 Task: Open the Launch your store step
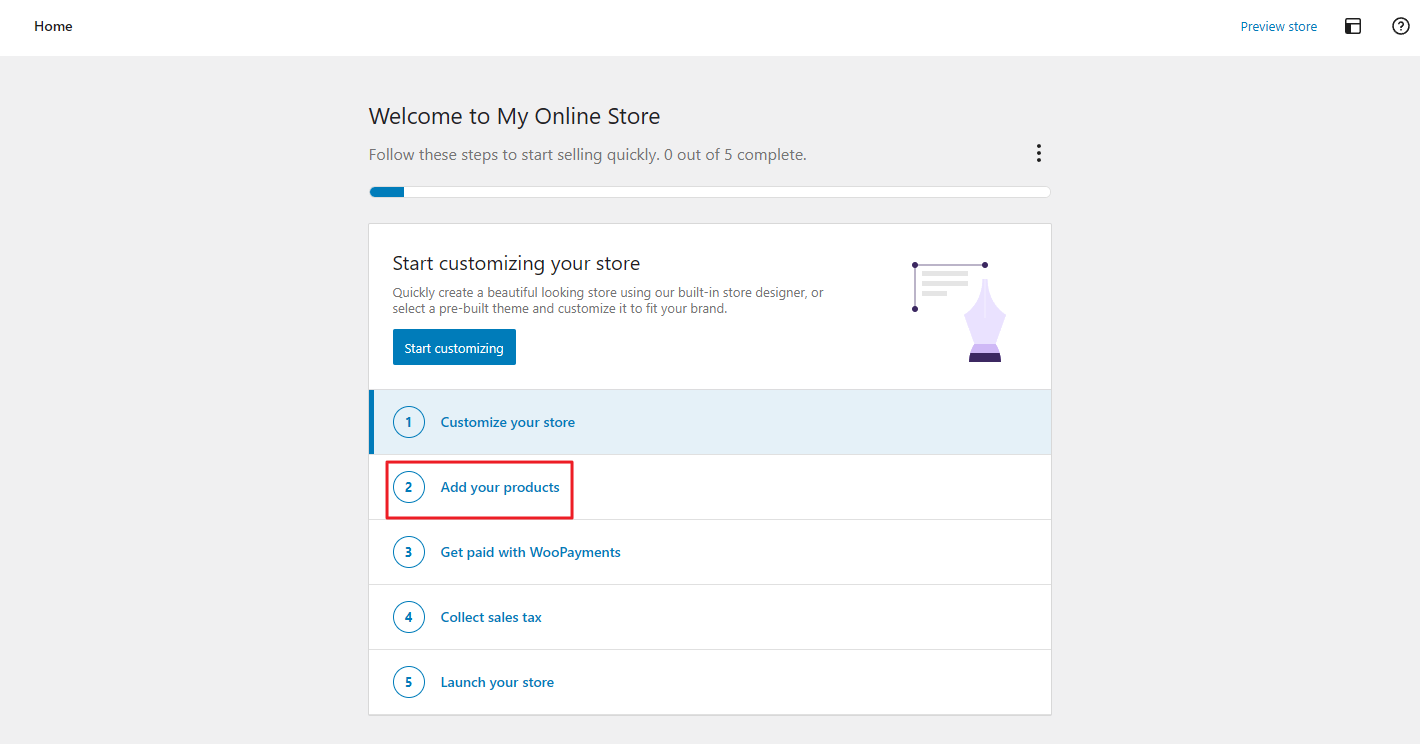(x=710, y=682)
